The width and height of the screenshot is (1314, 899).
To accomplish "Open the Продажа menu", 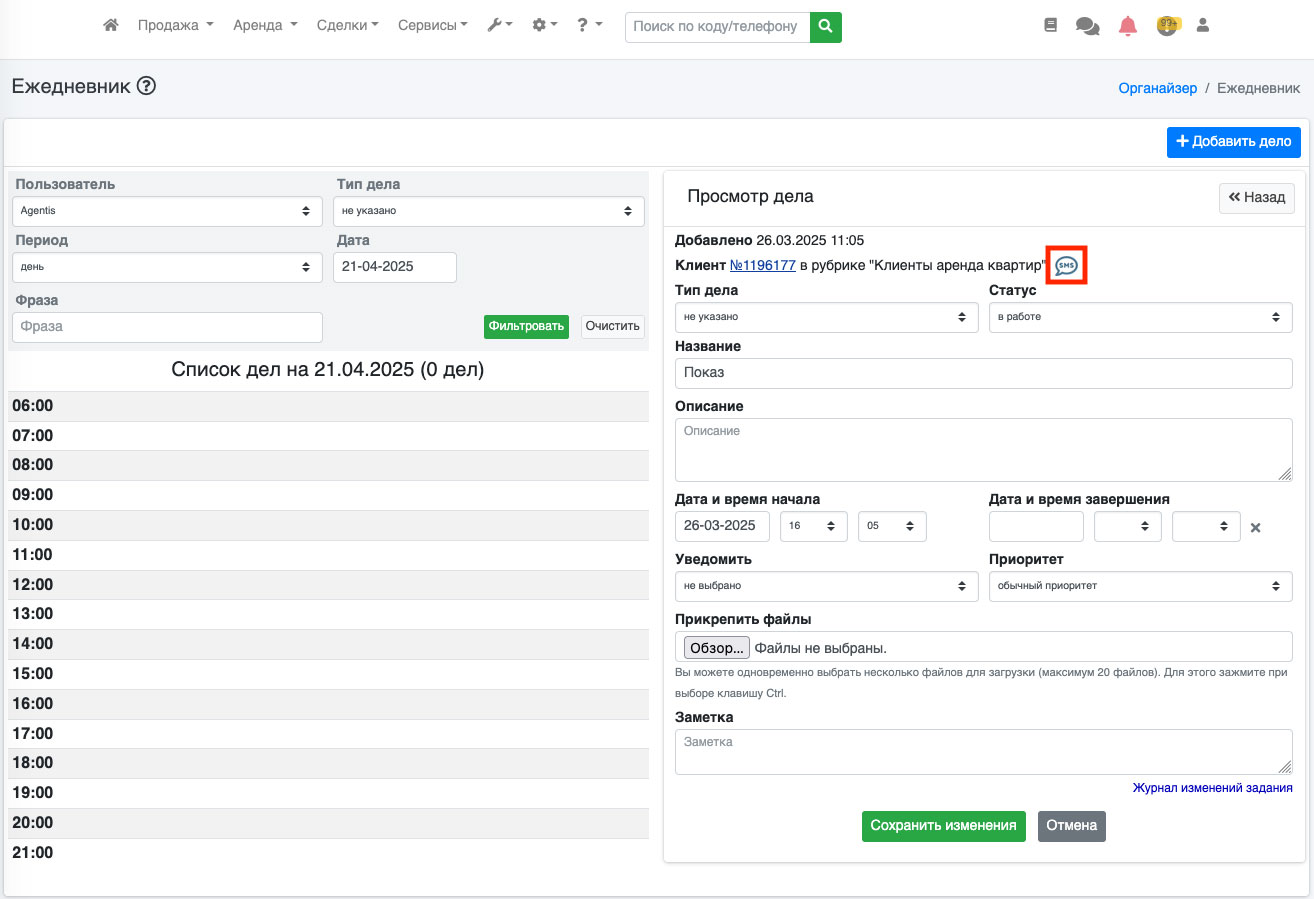I will point(175,26).
